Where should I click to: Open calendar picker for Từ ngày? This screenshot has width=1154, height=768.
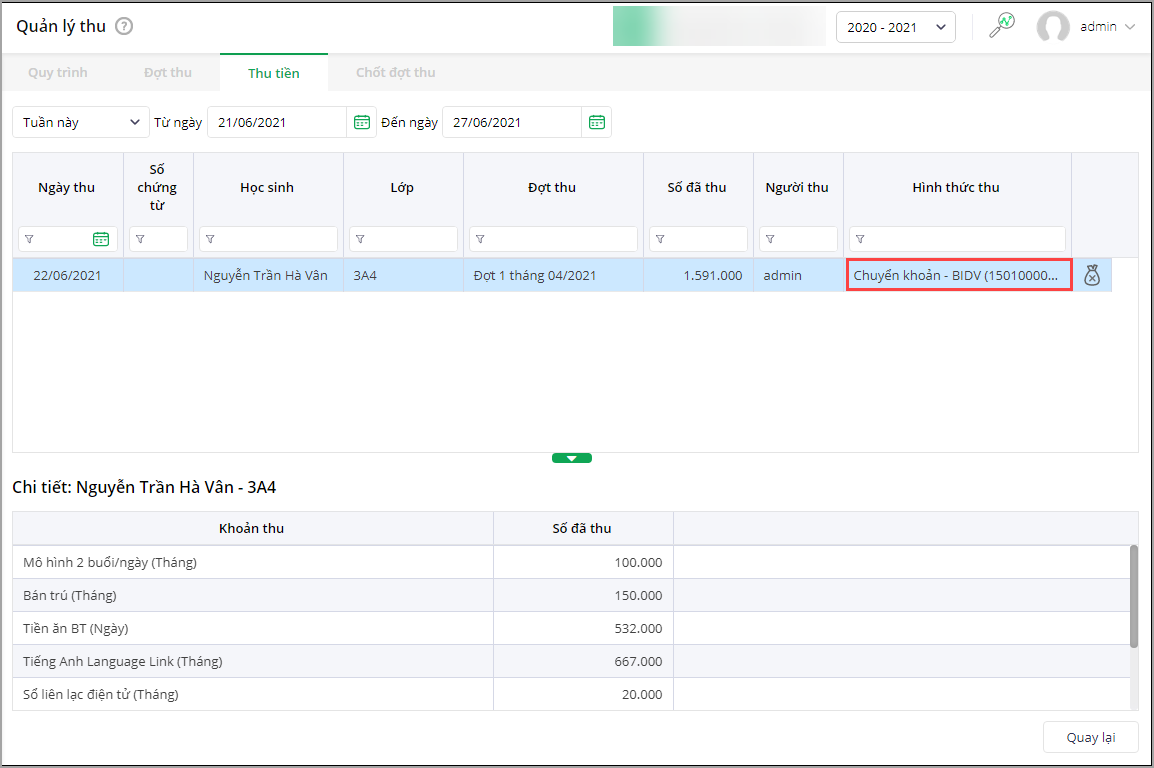click(x=362, y=122)
